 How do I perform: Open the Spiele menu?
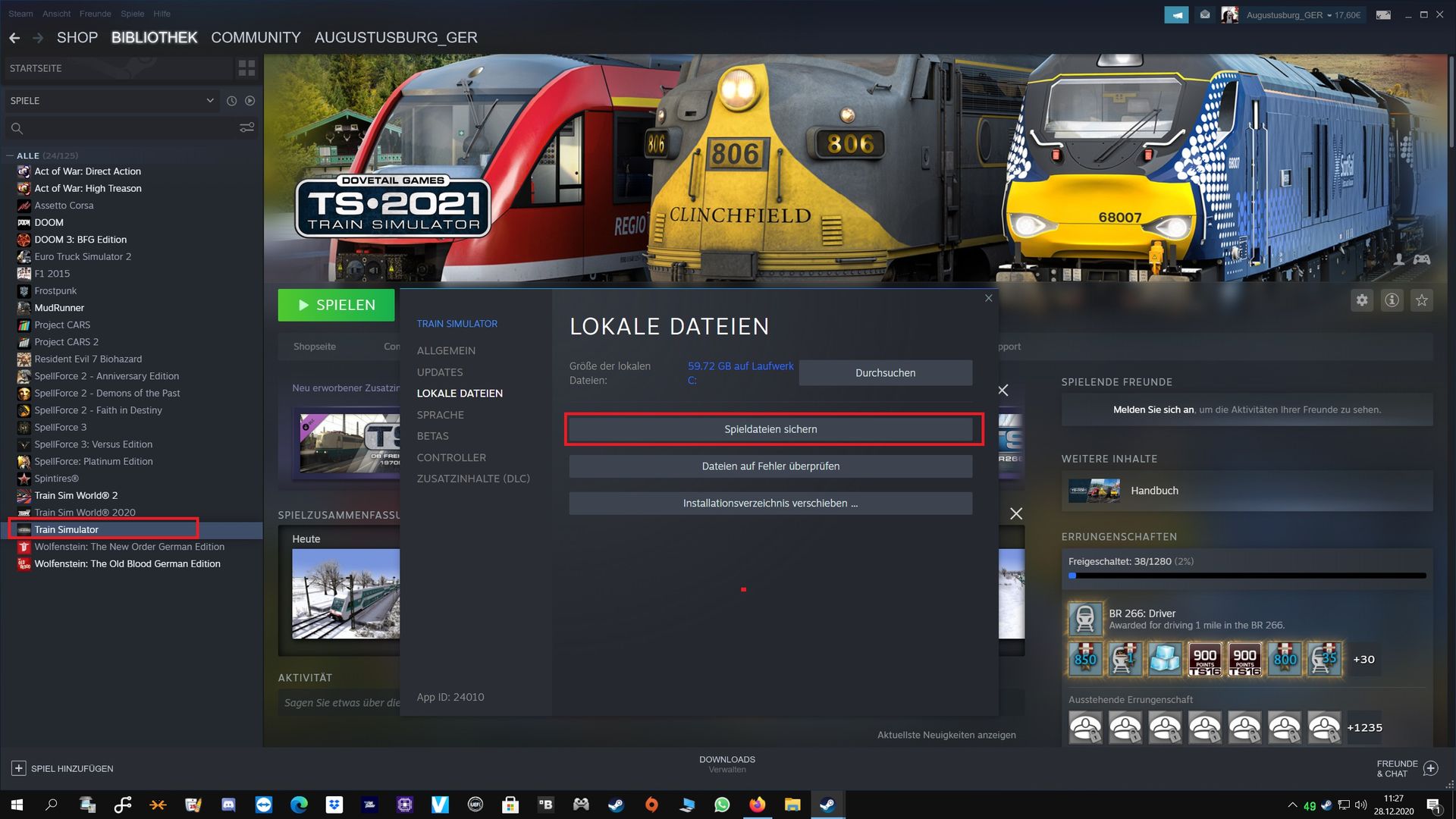coord(132,14)
